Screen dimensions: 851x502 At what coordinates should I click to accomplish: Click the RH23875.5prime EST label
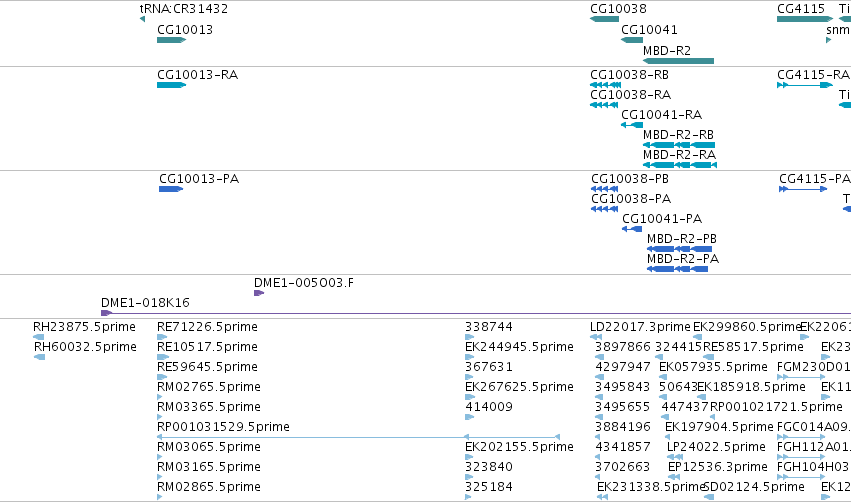click(84, 327)
